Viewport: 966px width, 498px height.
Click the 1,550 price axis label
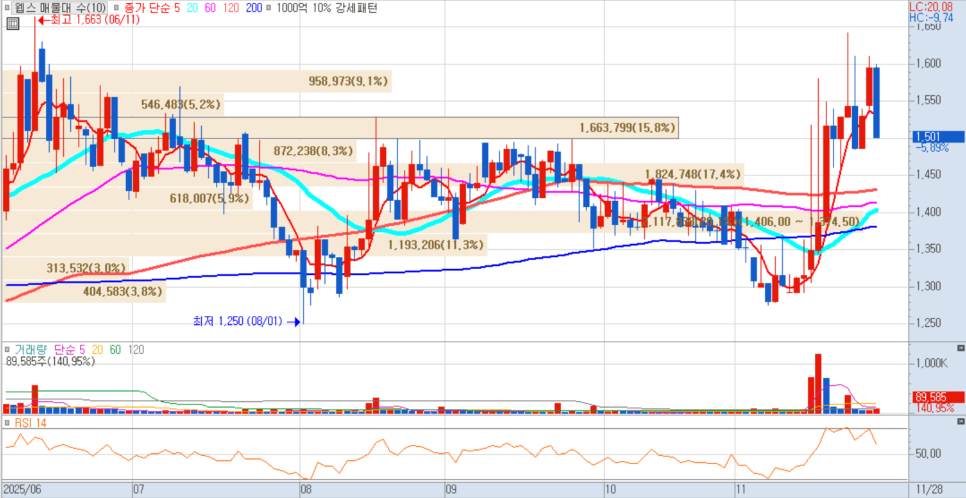[x=927, y=100]
